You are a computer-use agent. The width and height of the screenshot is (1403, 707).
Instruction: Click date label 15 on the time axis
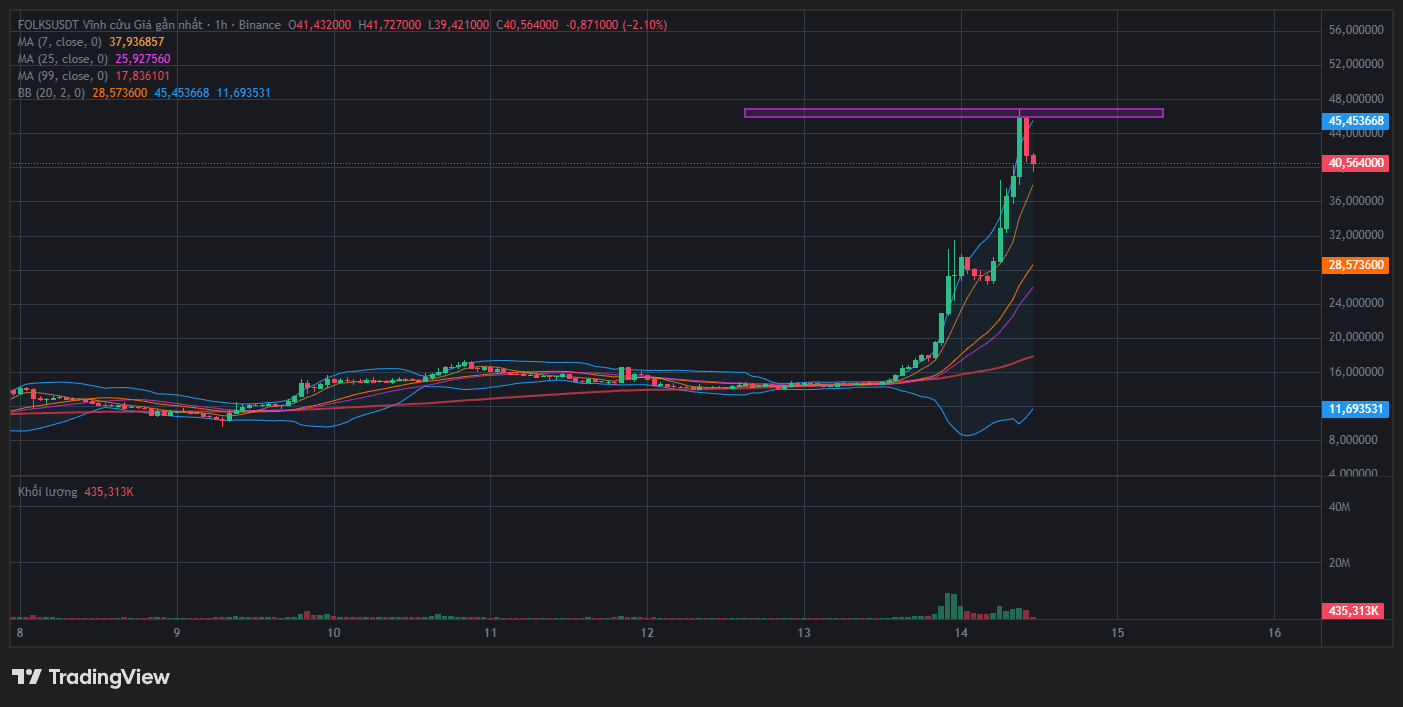[1118, 633]
